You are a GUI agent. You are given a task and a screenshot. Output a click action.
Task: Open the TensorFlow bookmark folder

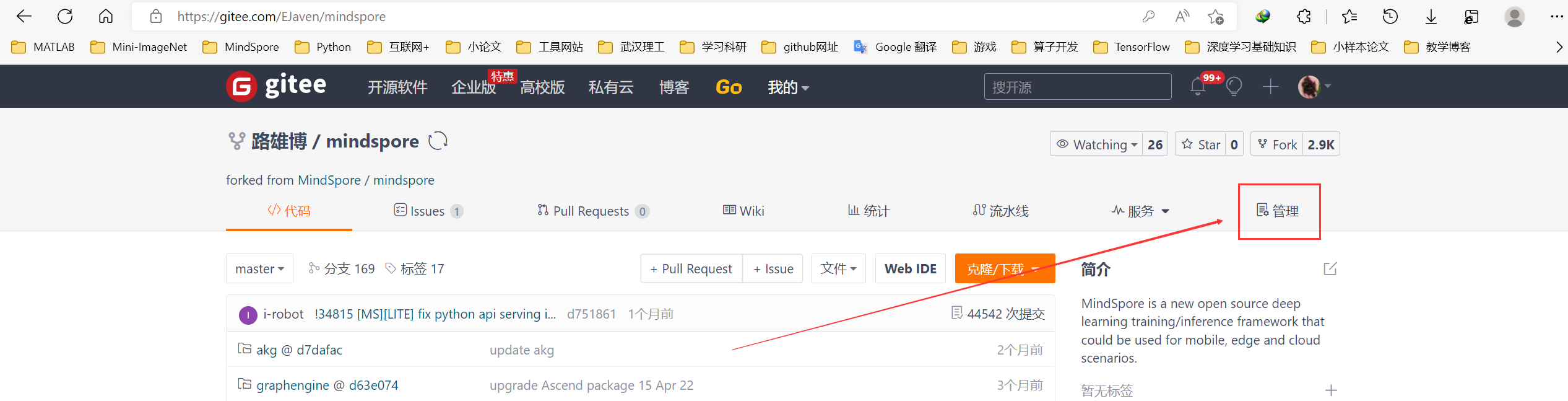[1132, 47]
